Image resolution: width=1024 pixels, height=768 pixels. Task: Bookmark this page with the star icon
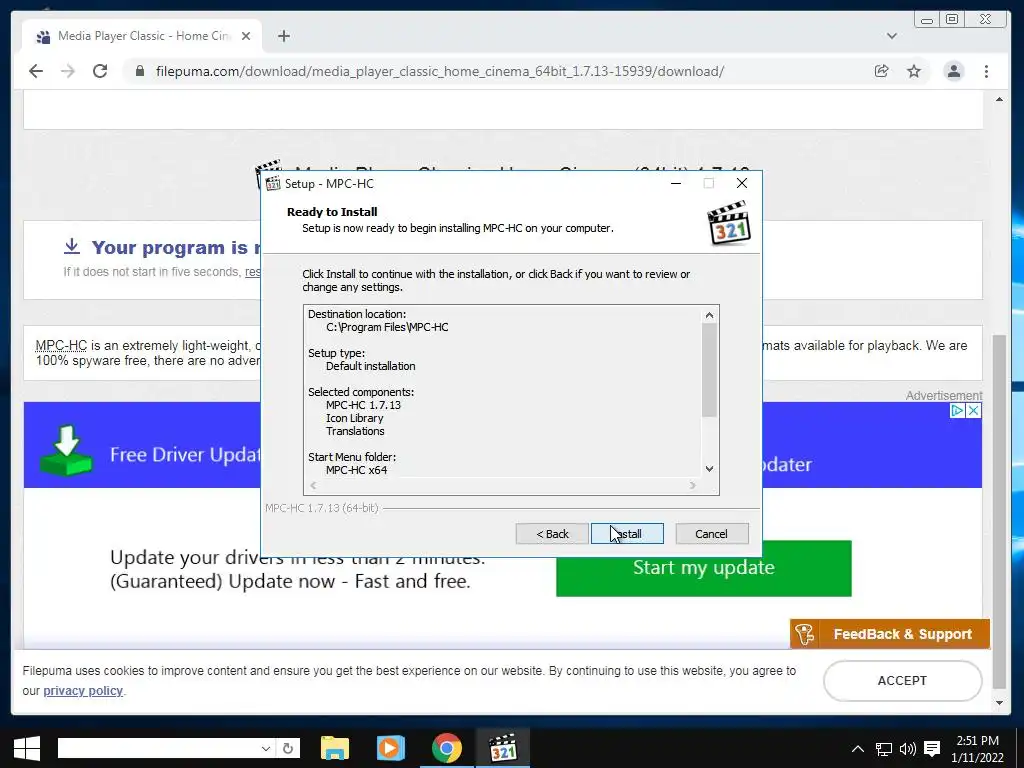click(914, 71)
